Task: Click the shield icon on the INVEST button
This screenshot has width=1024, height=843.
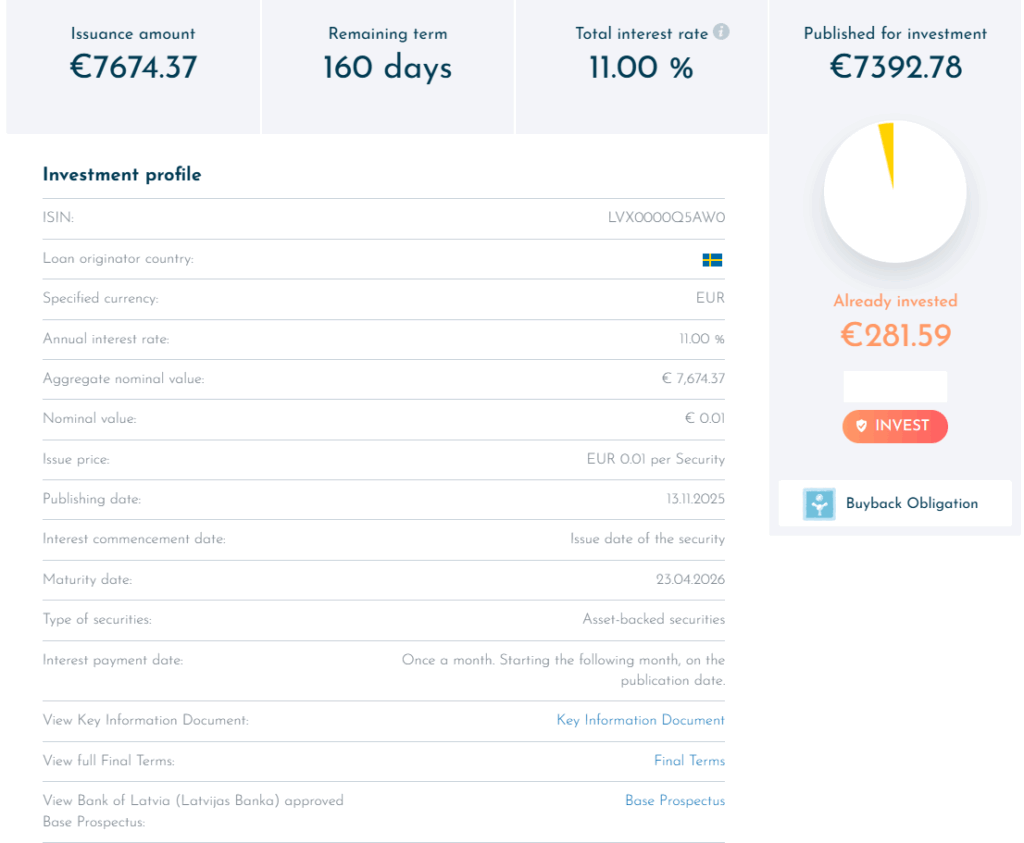Action: point(861,426)
